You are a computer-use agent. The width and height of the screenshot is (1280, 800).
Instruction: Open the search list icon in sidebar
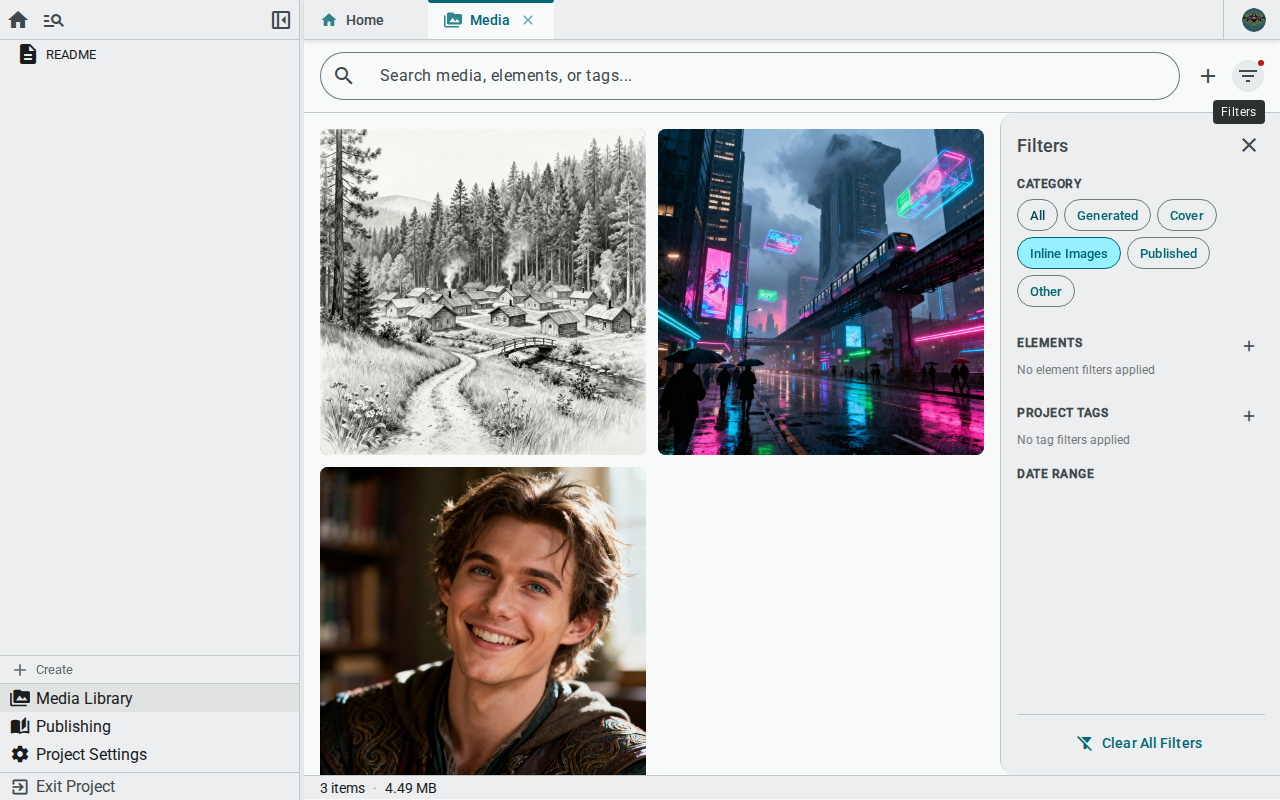tap(54, 20)
